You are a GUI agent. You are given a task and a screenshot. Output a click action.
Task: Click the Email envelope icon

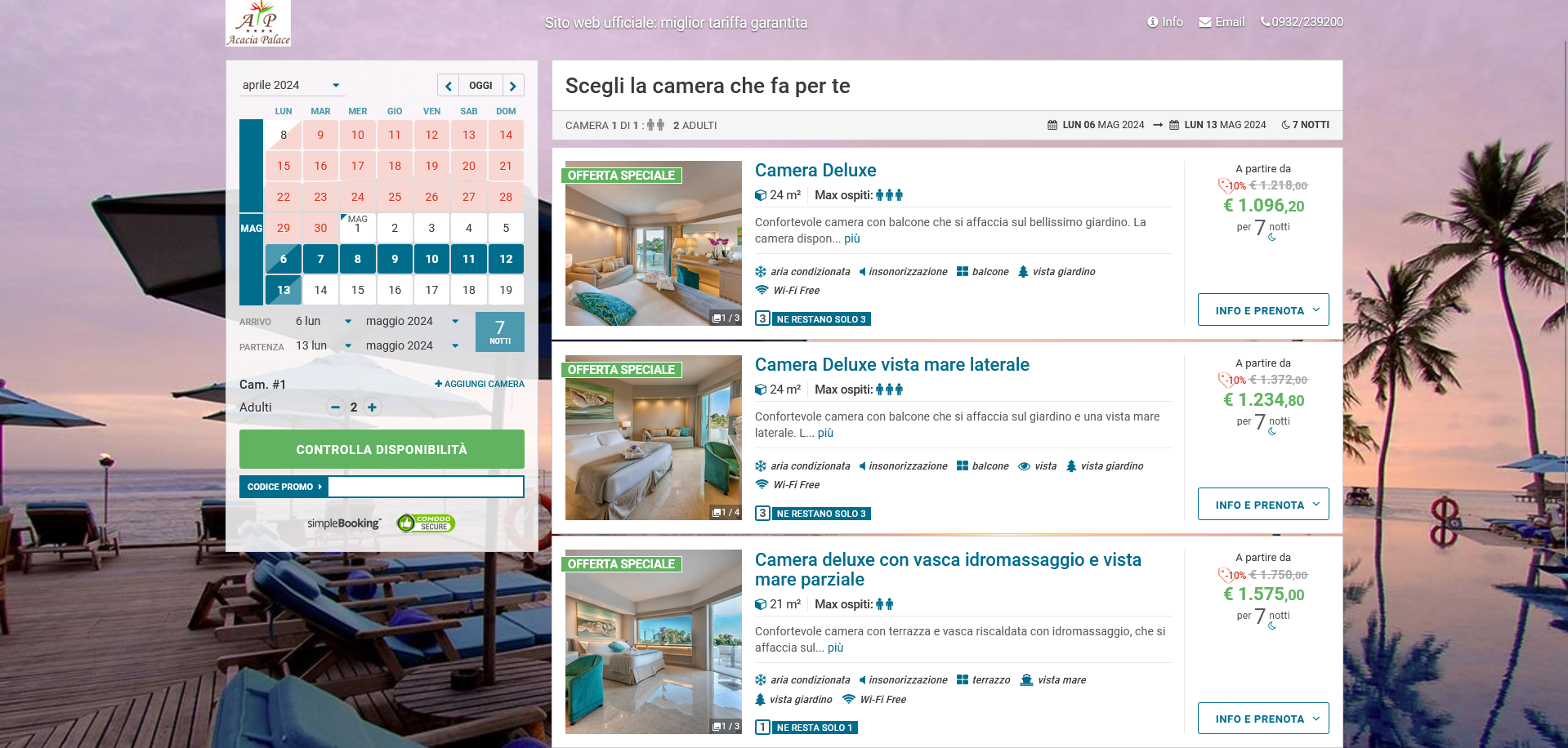tap(1205, 22)
